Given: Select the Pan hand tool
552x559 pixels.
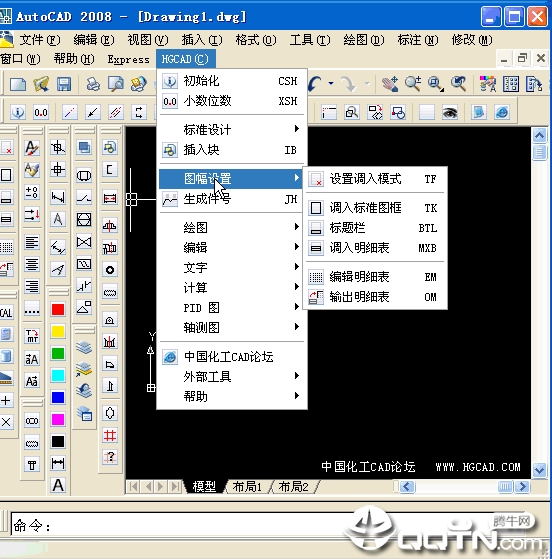Looking at the screenshot, I should [x=390, y=84].
